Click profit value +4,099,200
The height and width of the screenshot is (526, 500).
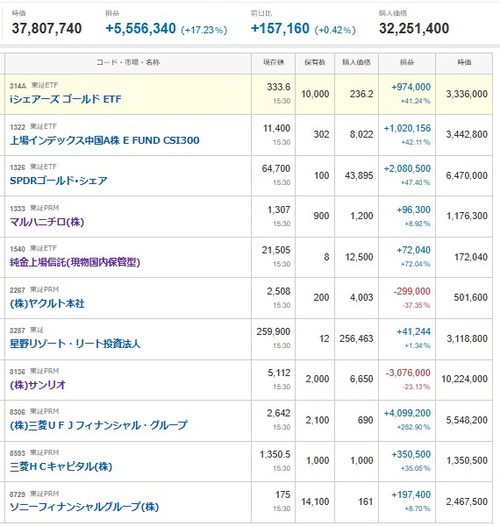(x=407, y=413)
